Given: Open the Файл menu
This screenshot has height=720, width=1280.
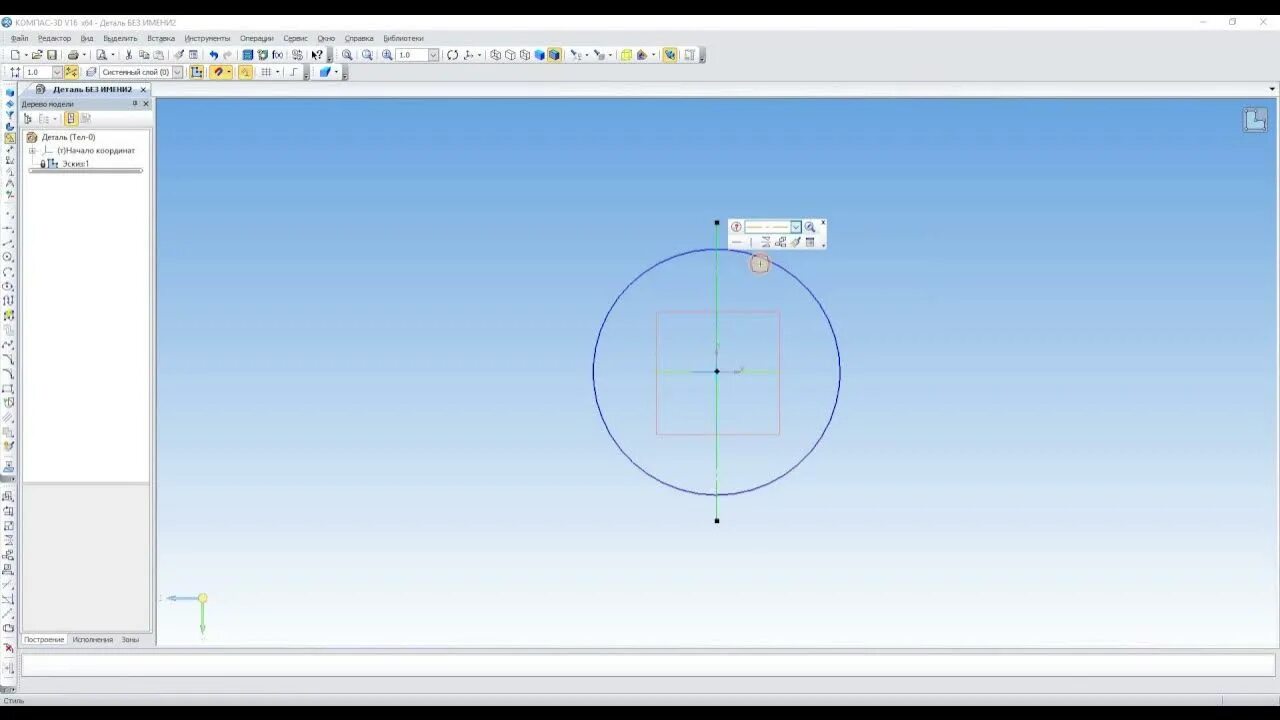Looking at the screenshot, I should click(19, 38).
